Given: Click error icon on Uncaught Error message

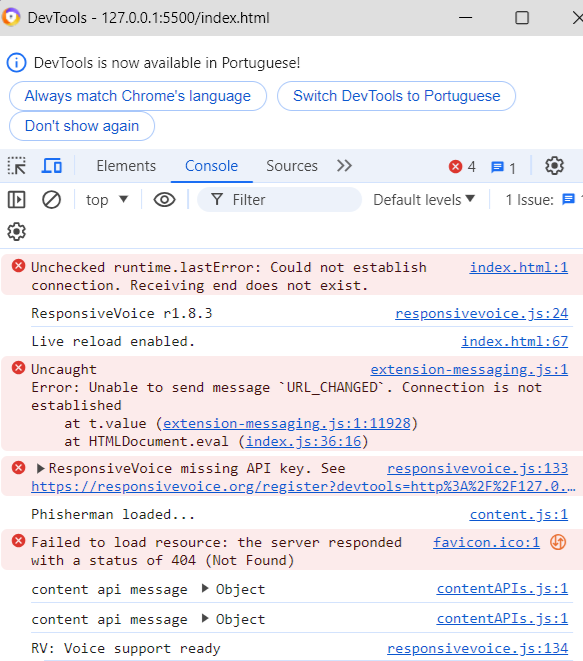Looking at the screenshot, I should (x=18, y=368).
